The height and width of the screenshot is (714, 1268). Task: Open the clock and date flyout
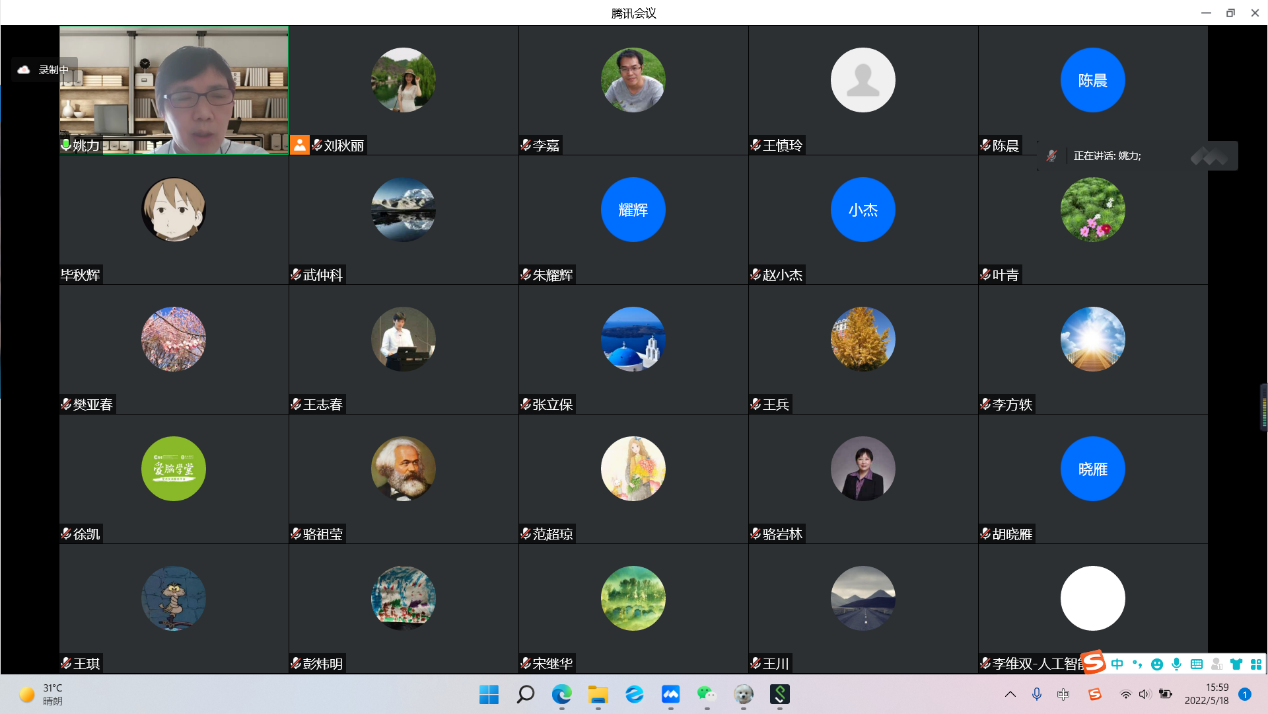click(x=1207, y=694)
